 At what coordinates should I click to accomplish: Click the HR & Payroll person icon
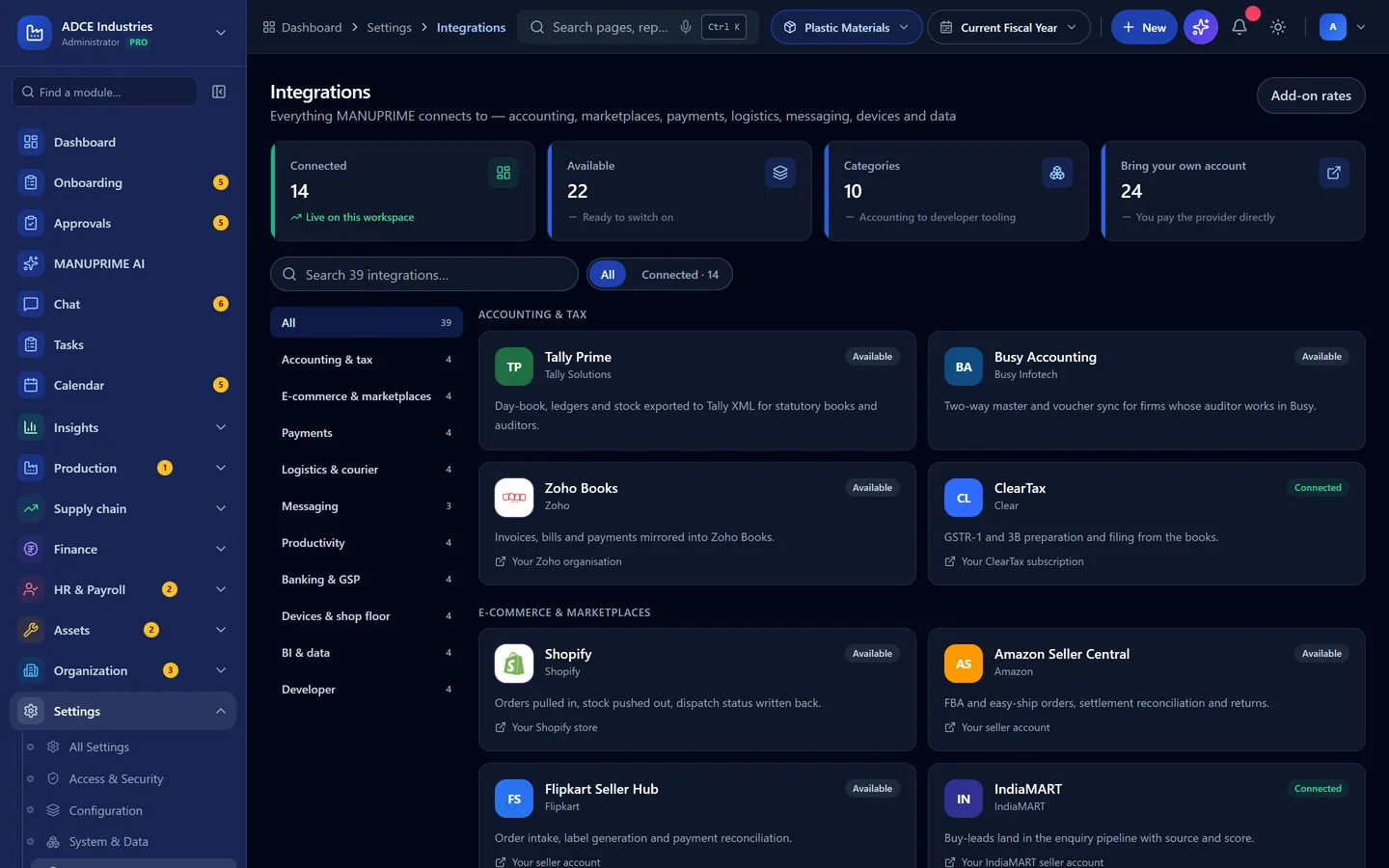pos(31,589)
